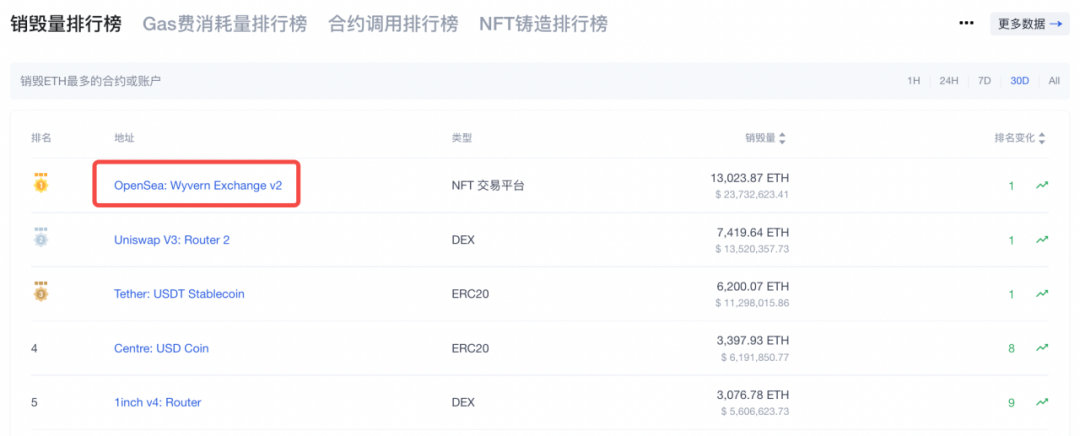Screen dimensions: 1080x436
Task: Open Centre: USD Coin address link
Action: click(161, 348)
